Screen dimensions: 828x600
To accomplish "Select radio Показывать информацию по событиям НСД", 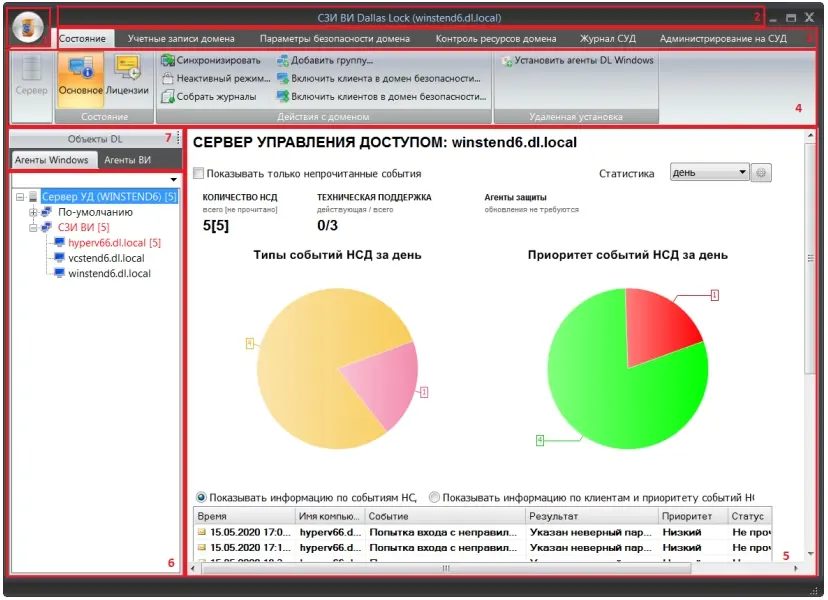I will (201, 497).
